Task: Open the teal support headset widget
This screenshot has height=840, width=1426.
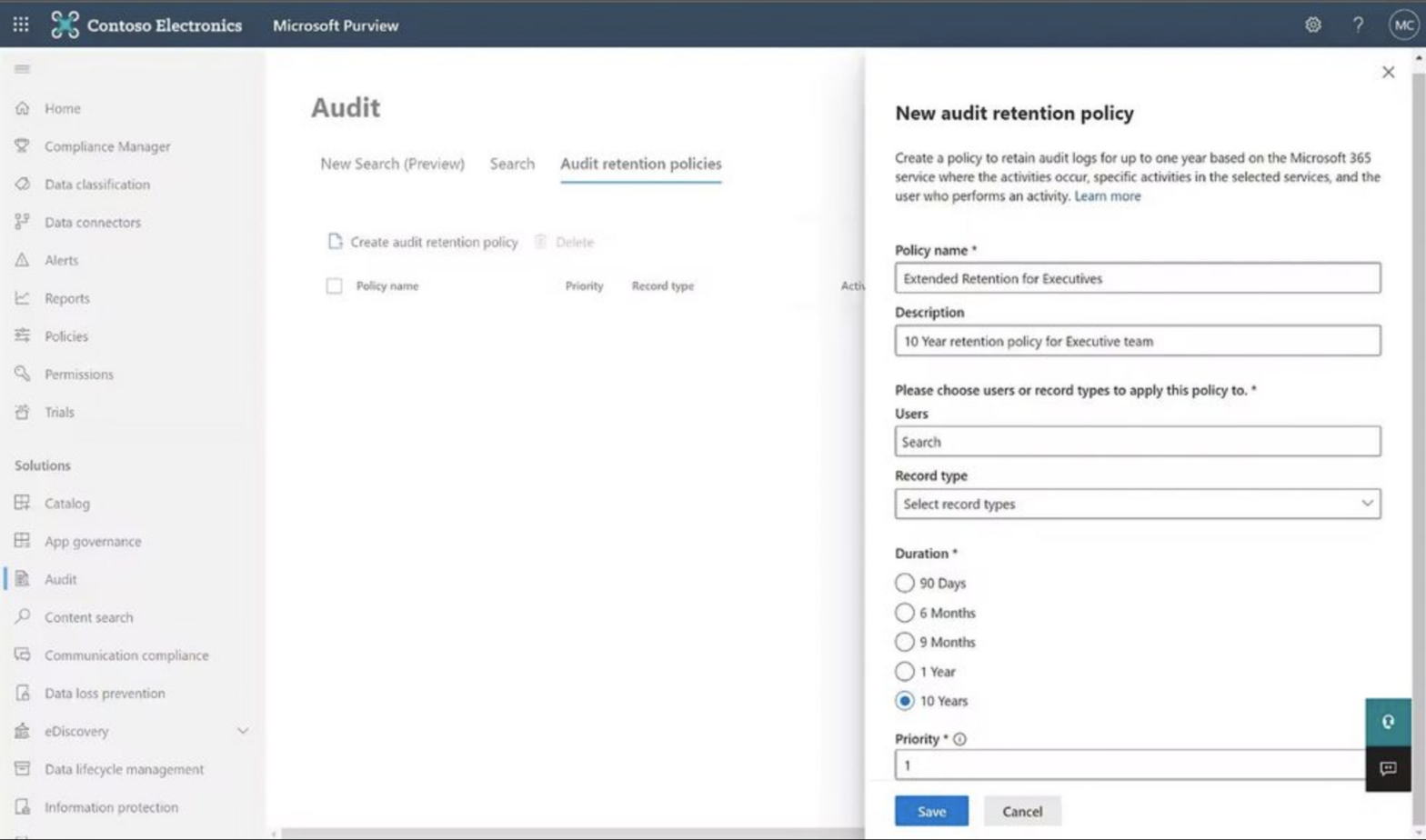Action: coord(1388,722)
